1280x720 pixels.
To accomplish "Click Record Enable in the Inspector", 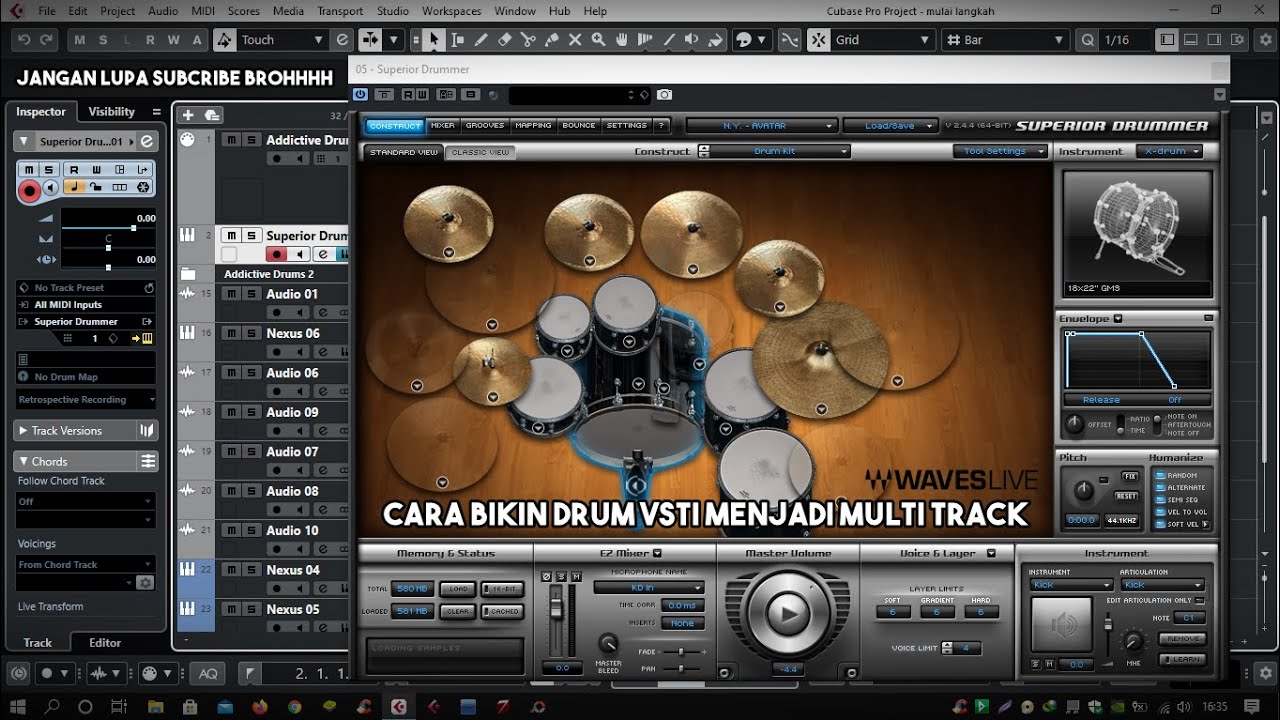I will pyautogui.click(x=29, y=189).
